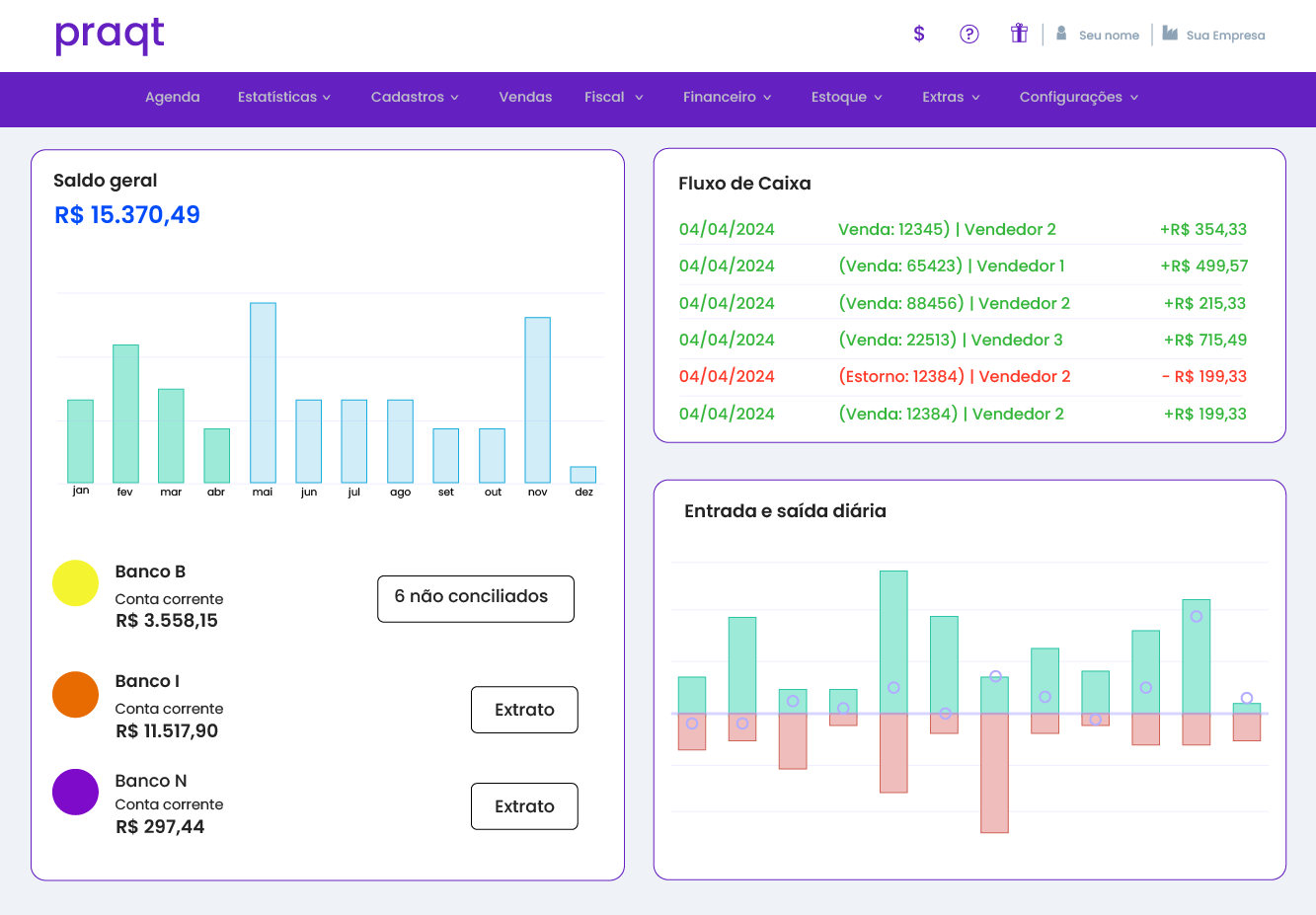
Task: Click the mai bar in the balance chart
Action: click(x=263, y=393)
